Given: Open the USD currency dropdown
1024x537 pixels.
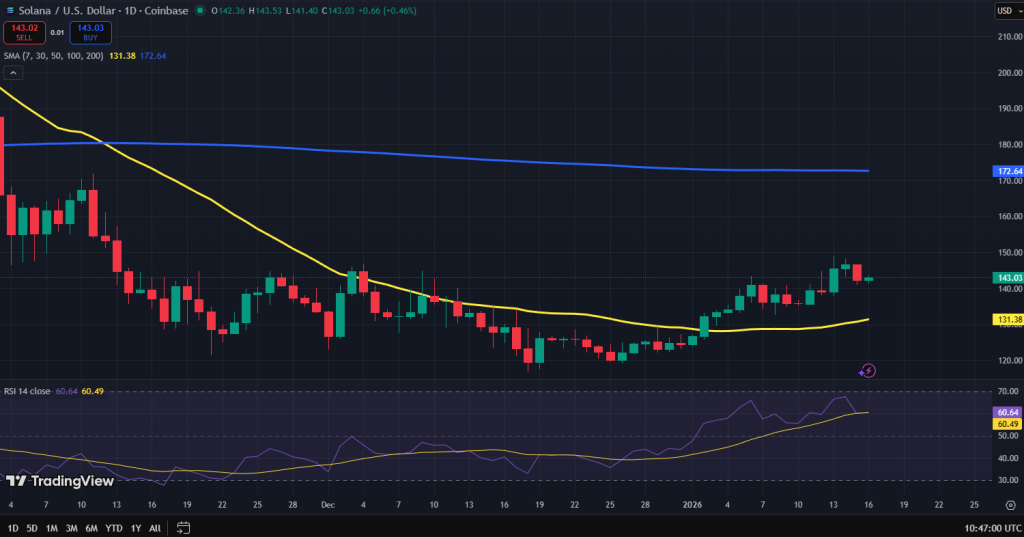Looking at the screenshot, I should (x=1009, y=10).
